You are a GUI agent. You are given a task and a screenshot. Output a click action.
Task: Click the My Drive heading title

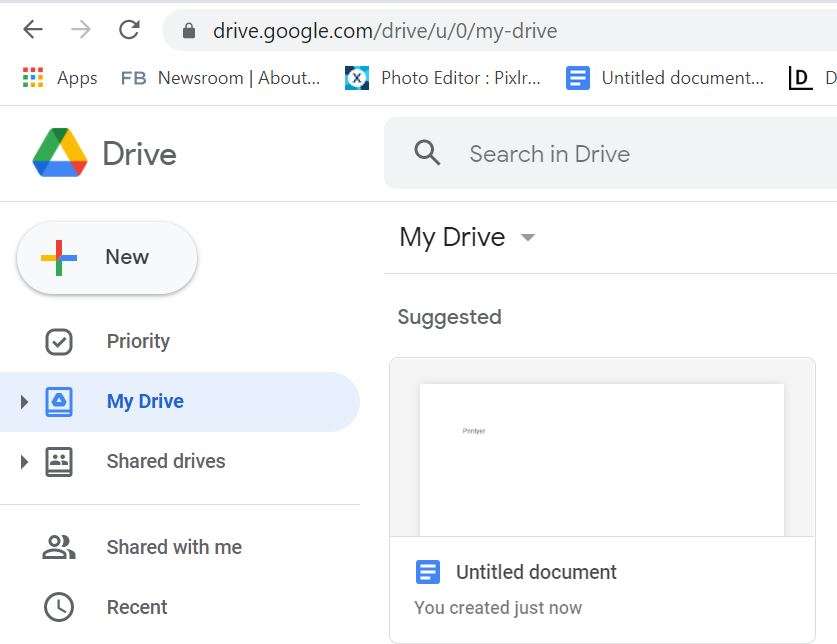coord(452,237)
